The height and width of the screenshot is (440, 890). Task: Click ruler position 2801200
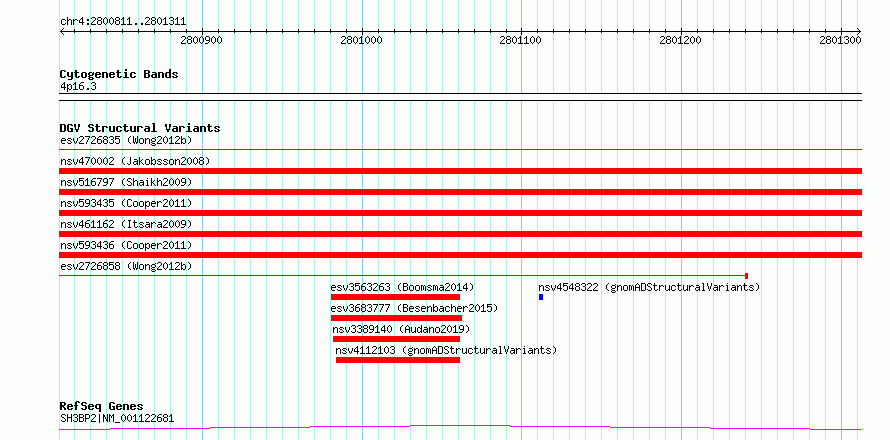click(681, 40)
